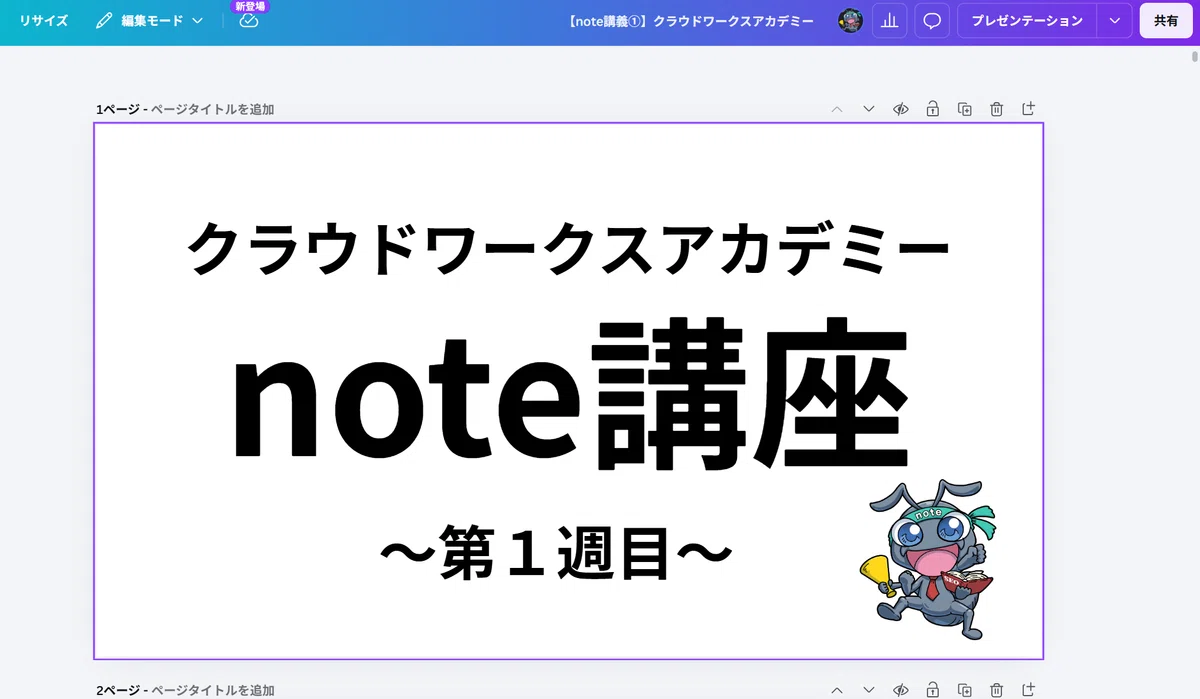Select the クラウドワークスアカデミー heading text
Viewport: 1200px width, 699px height.
(568, 249)
